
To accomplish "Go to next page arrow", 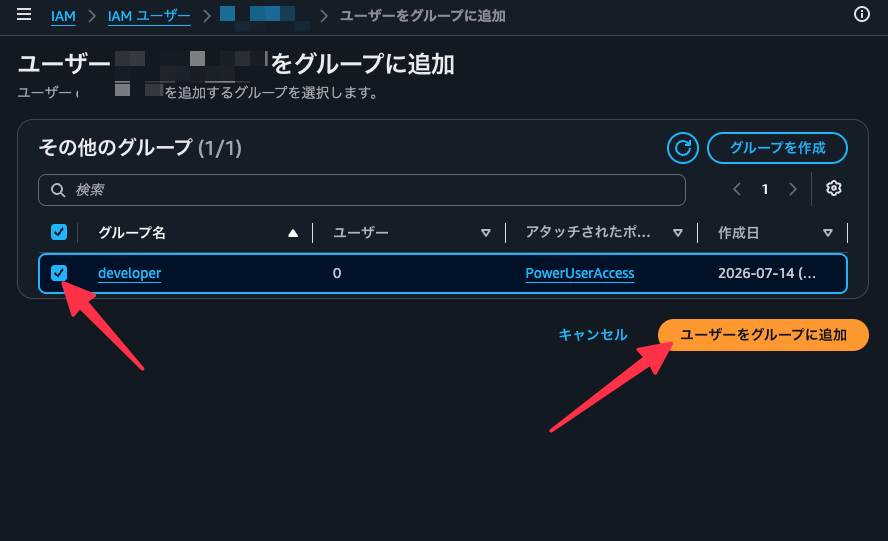I will point(793,189).
